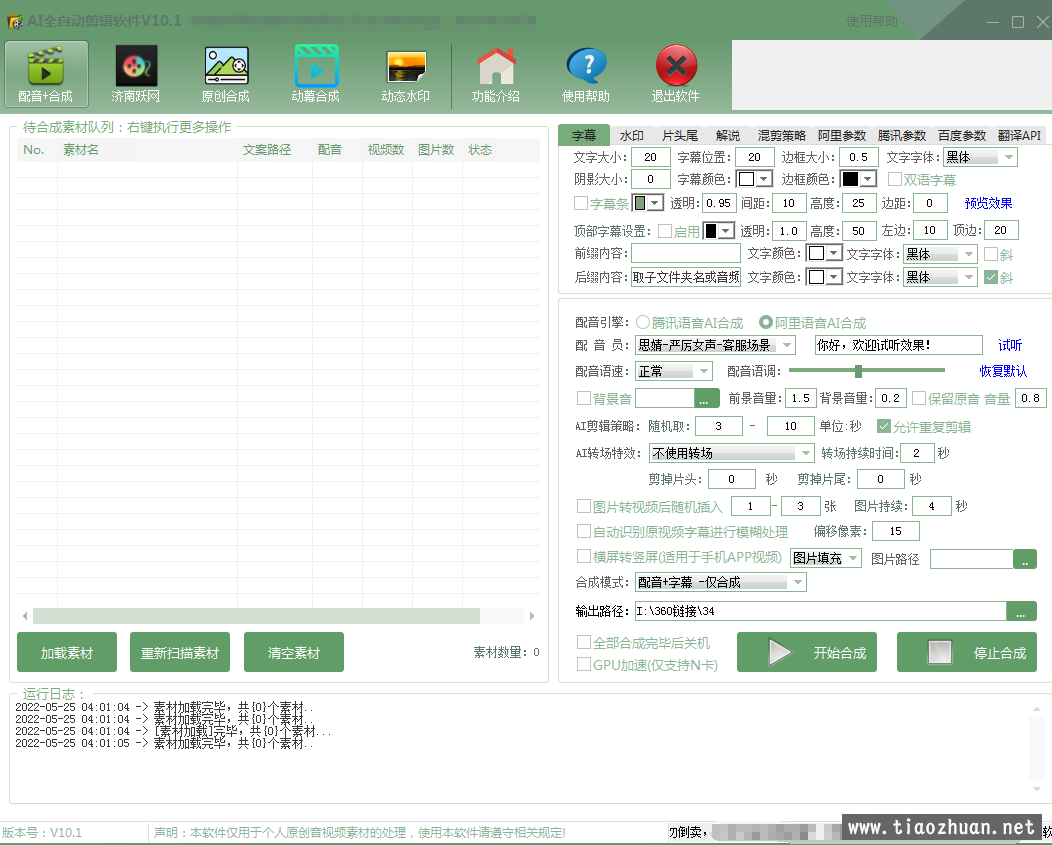Open 文字字体 dropdown on 前缀内容 row
This screenshot has height=845, width=1052.
click(x=940, y=254)
